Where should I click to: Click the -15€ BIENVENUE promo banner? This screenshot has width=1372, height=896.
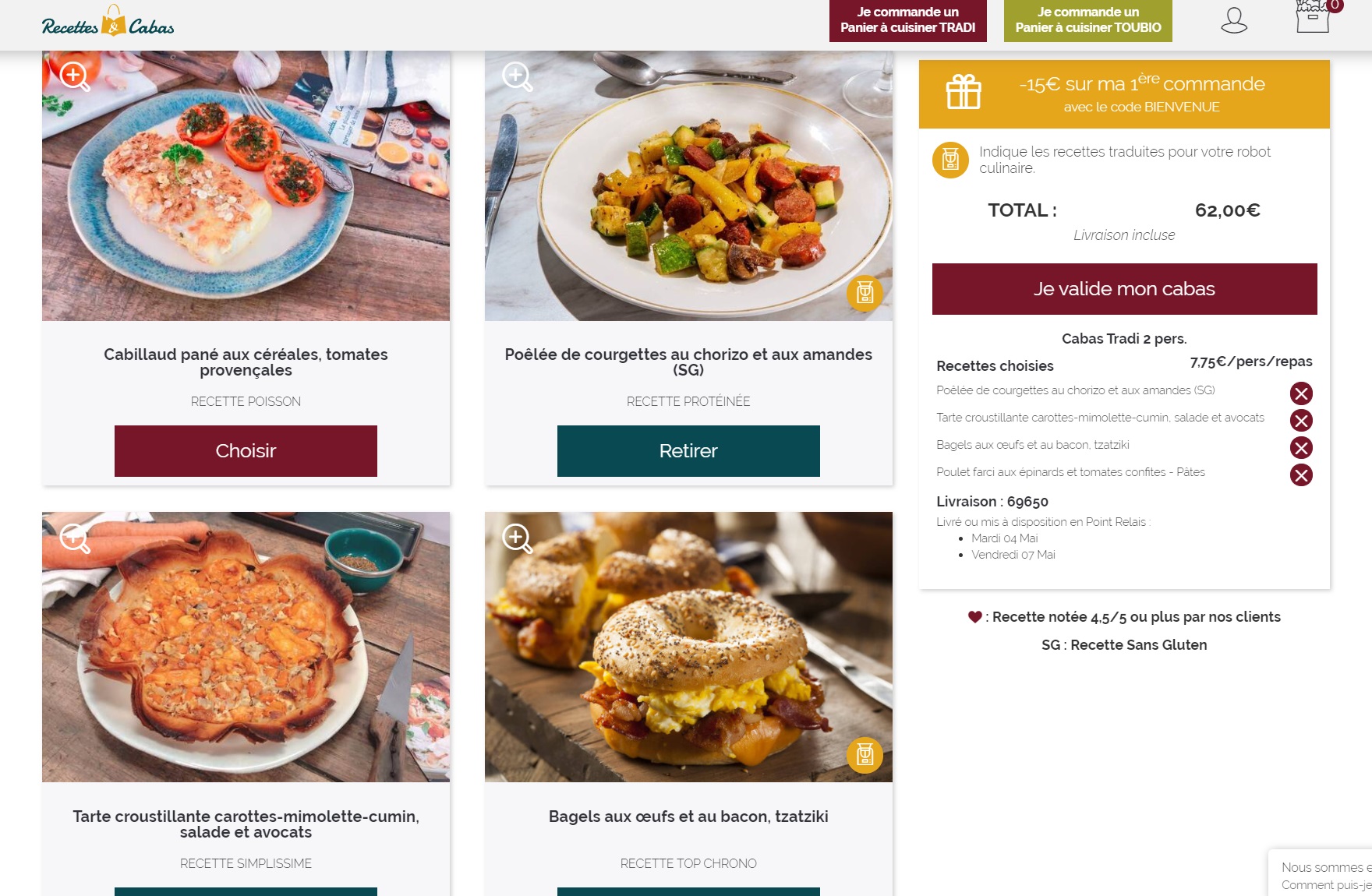point(1124,94)
